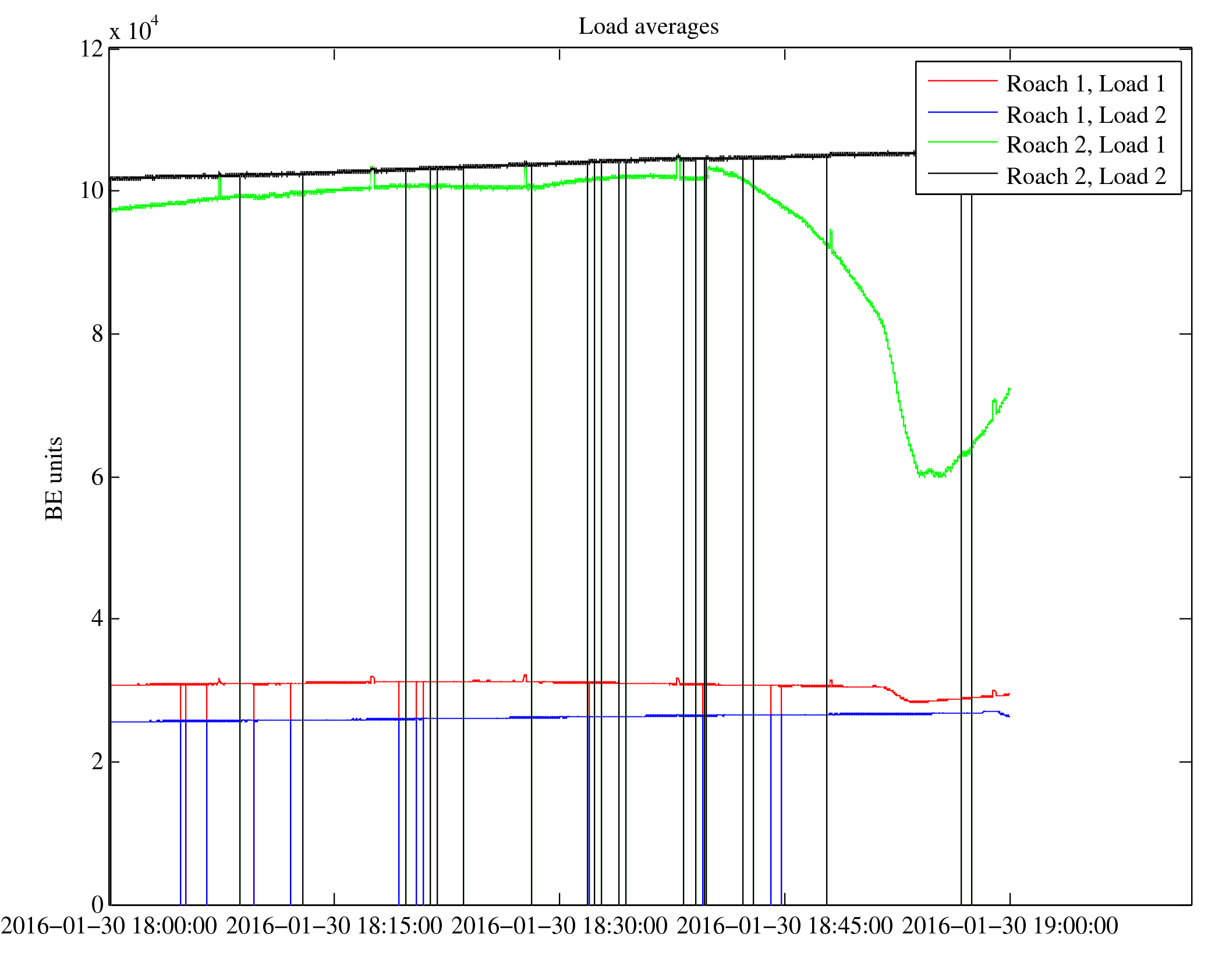This screenshot has width=1208, height=980.
Task: Select 'Roach 2, Load 2' legend text
Action: pyautogui.click(x=1086, y=176)
